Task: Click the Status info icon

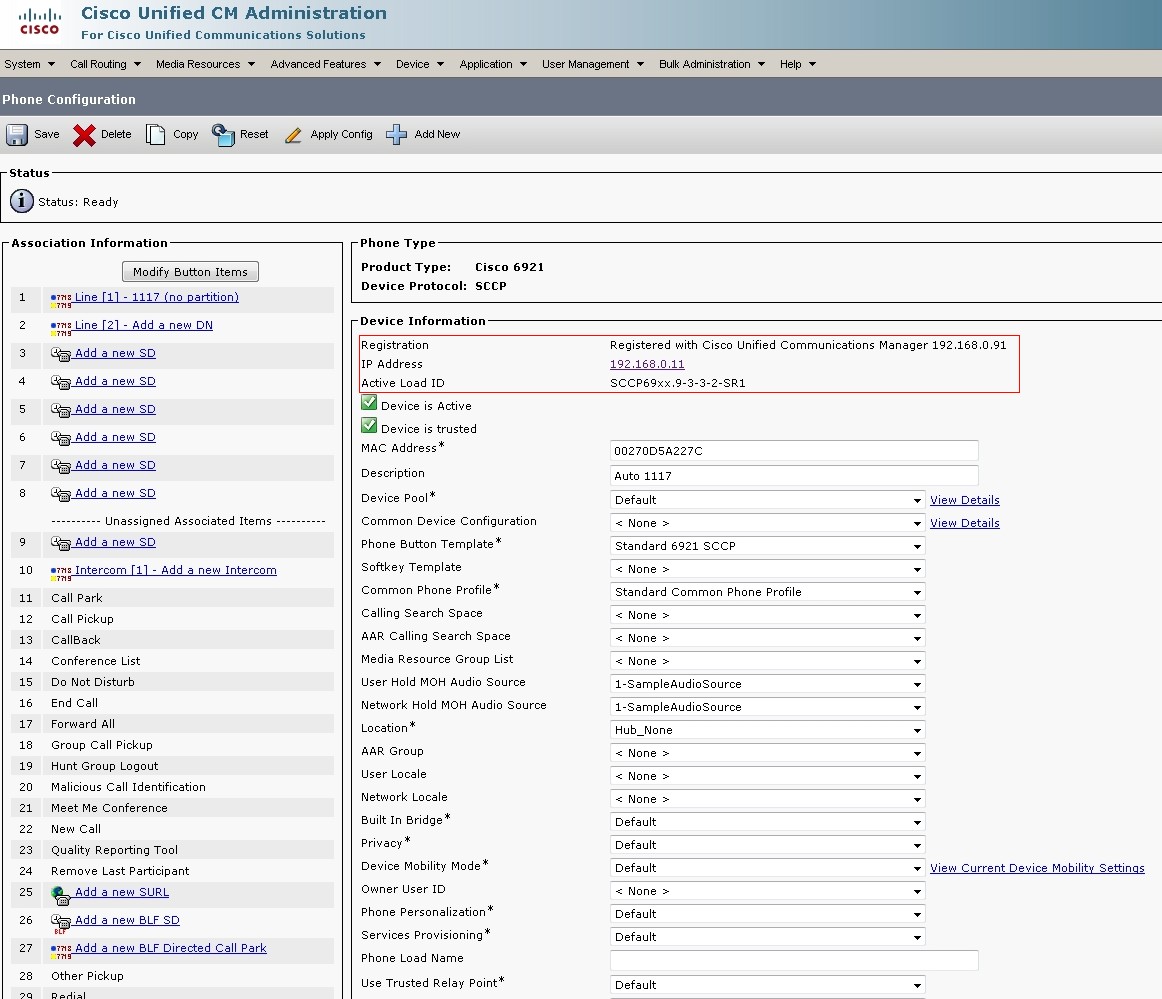Action: point(21,201)
